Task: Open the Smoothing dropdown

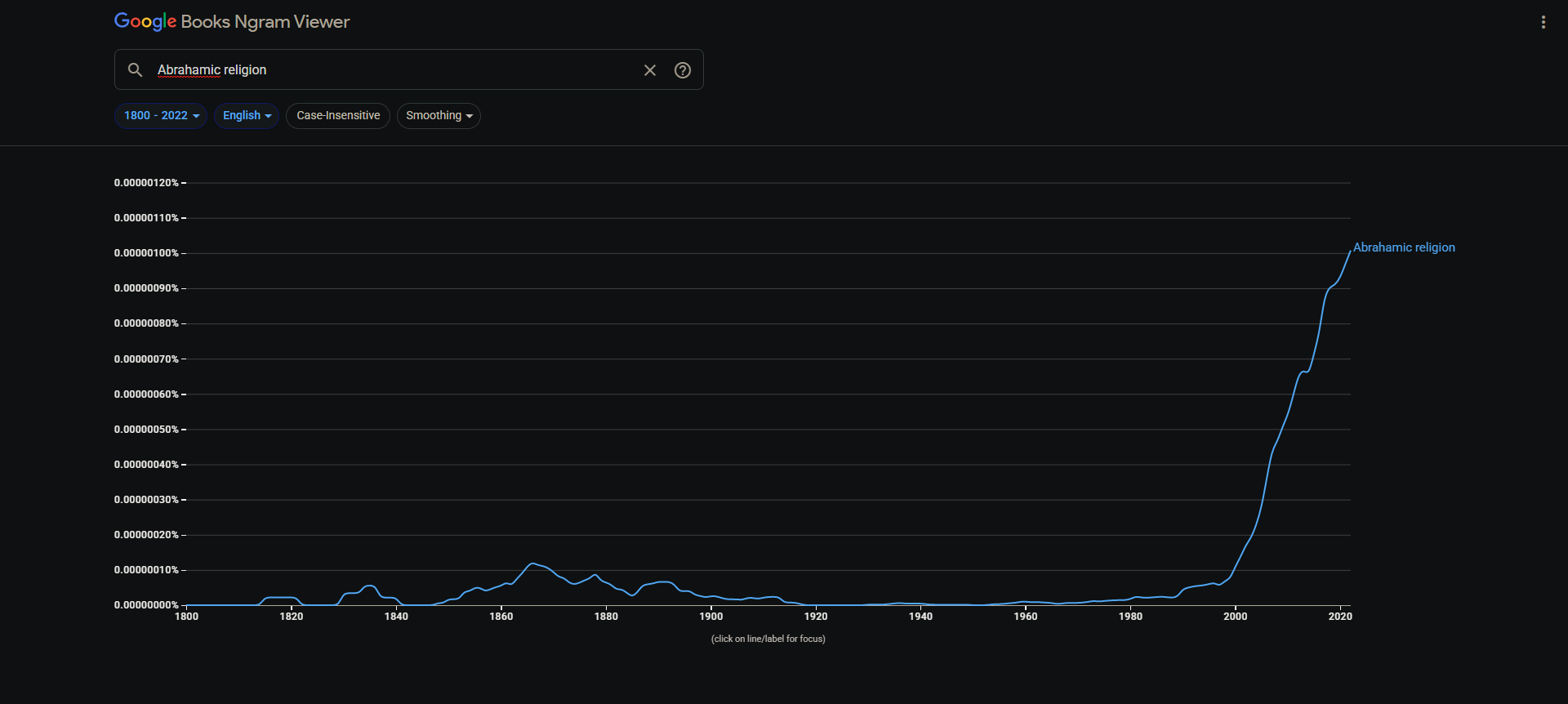Action: coord(439,116)
